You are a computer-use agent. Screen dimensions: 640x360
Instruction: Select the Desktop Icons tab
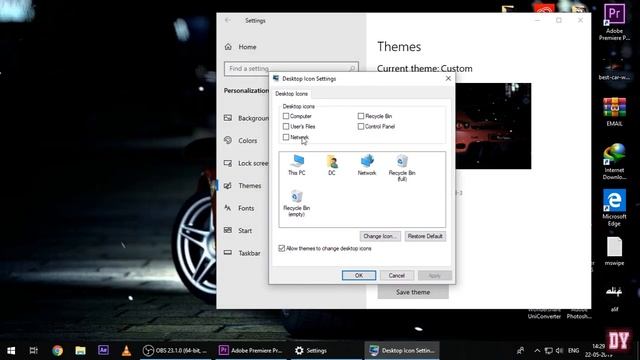tap(291, 94)
